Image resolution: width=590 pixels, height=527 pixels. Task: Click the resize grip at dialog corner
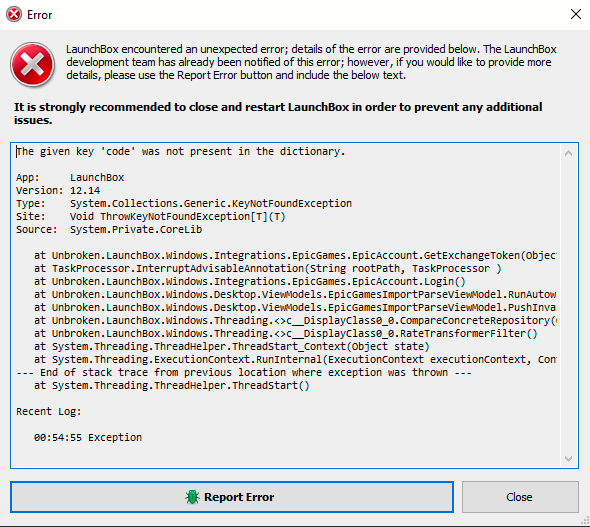point(585,521)
